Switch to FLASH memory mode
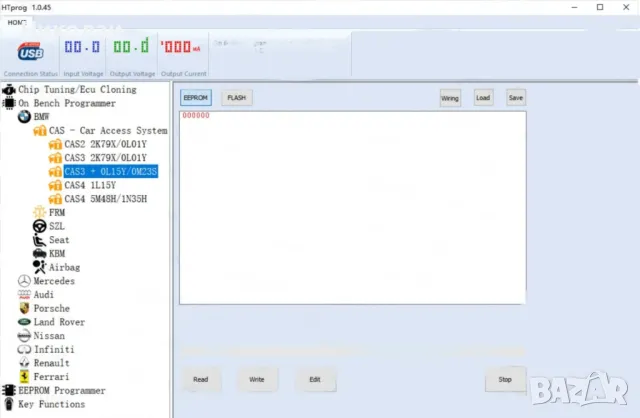The width and height of the screenshot is (640, 418). point(236,98)
